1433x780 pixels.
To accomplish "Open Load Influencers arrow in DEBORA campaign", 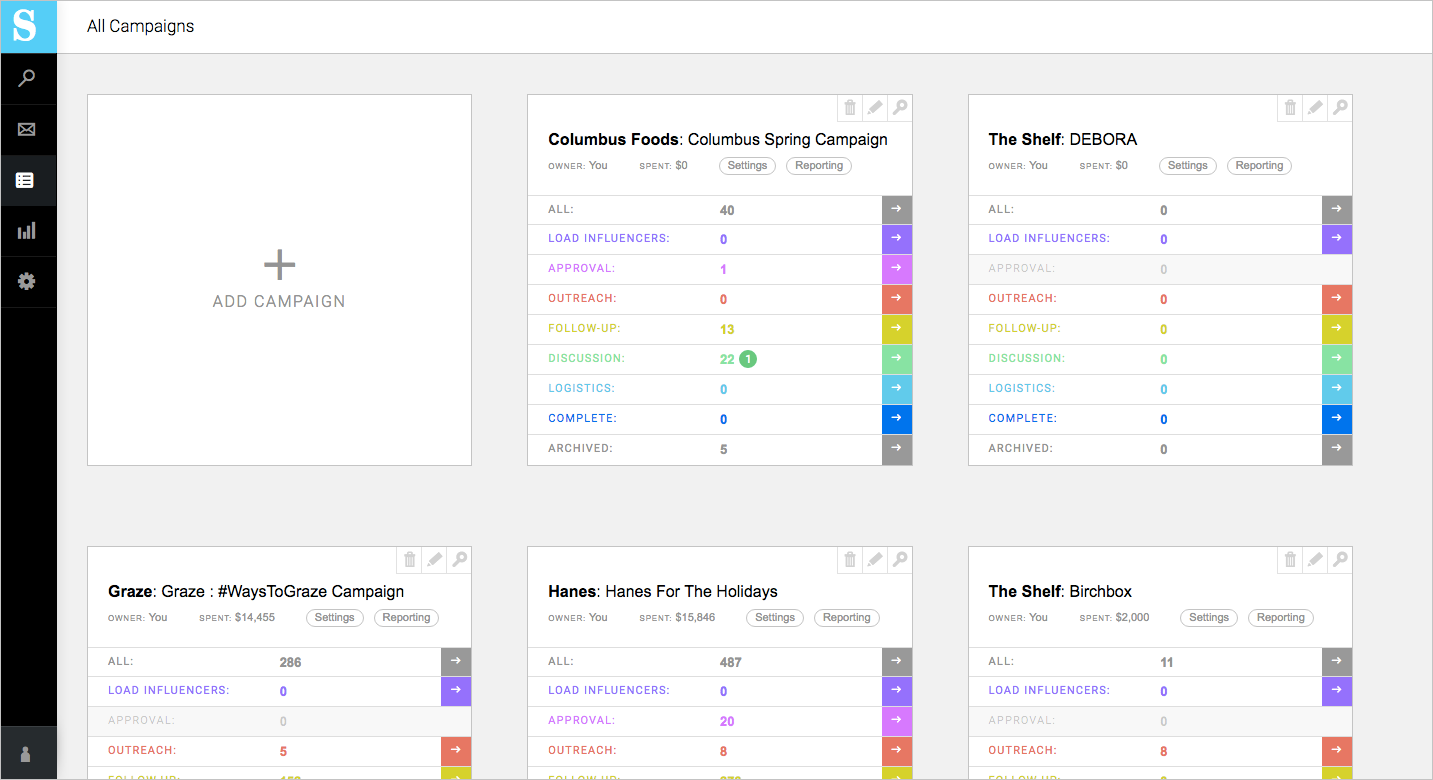I will tap(1337, 239).
